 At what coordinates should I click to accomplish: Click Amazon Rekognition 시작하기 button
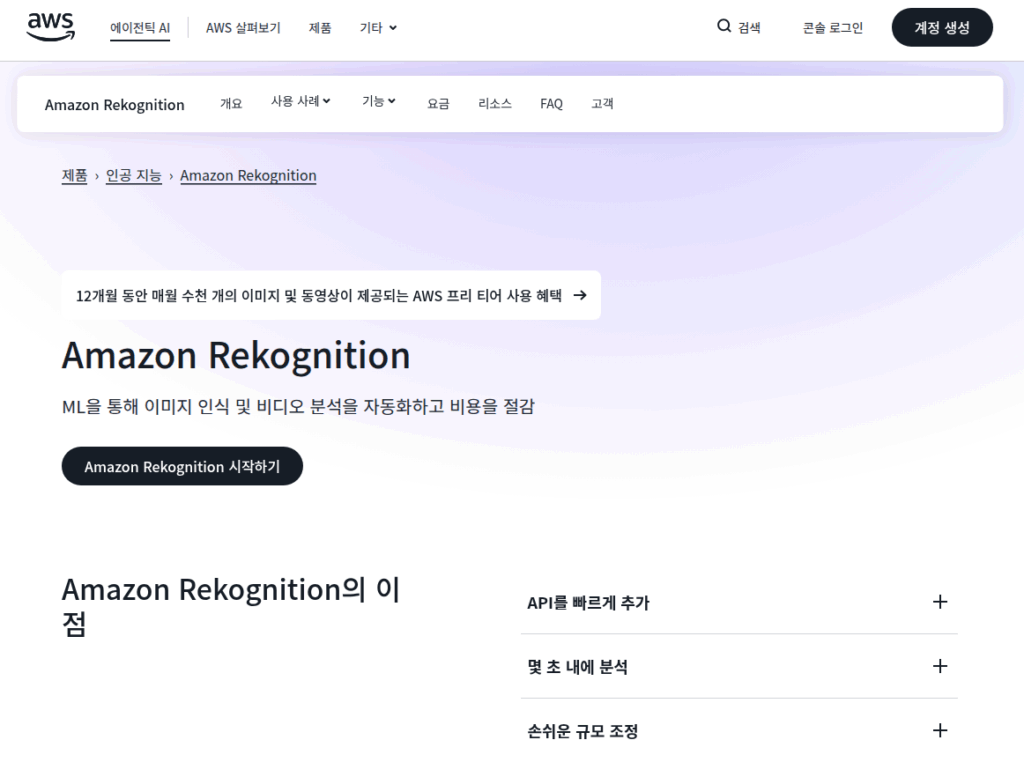tap(182, 465)
